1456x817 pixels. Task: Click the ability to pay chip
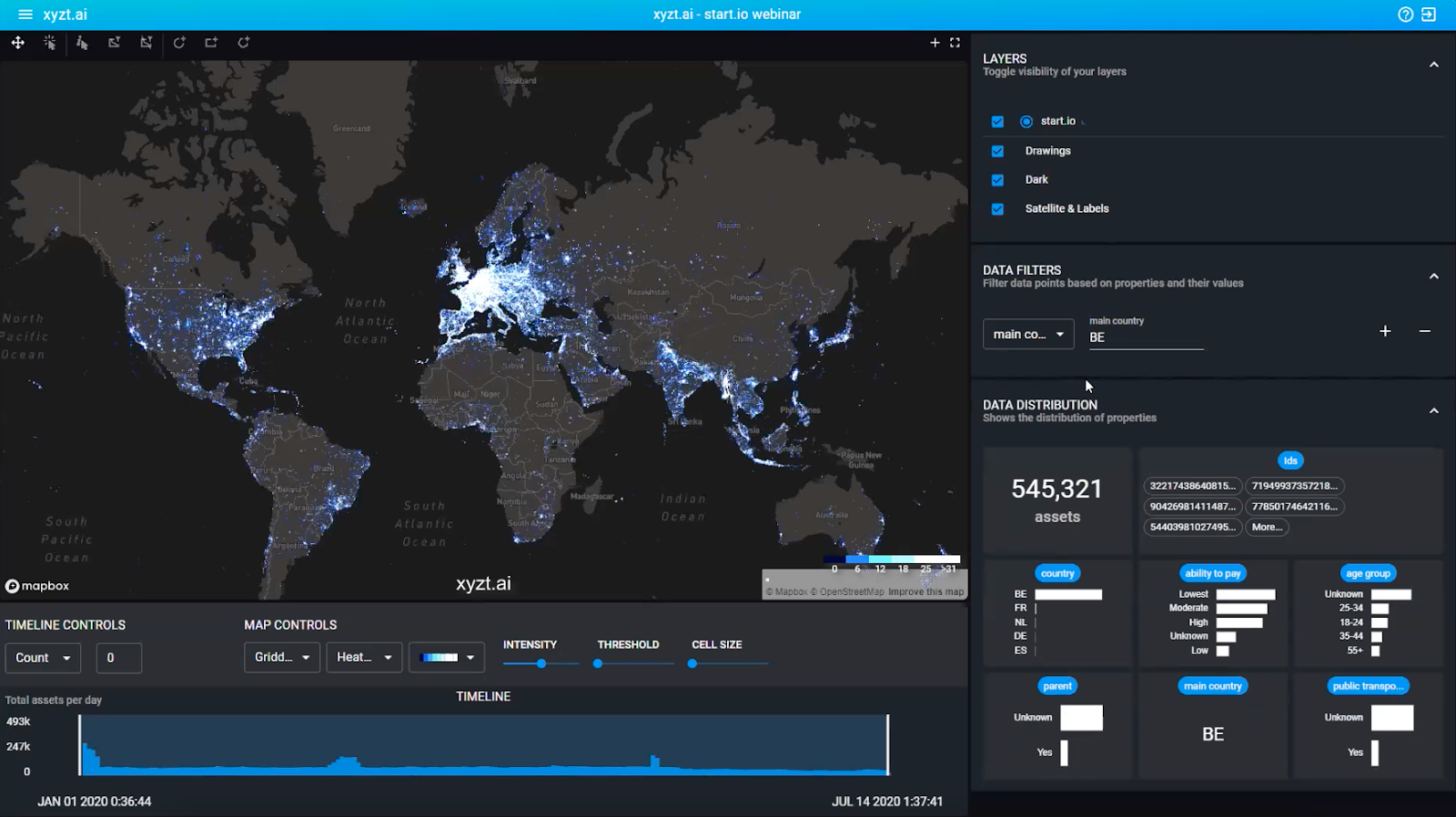point(1213,573)
